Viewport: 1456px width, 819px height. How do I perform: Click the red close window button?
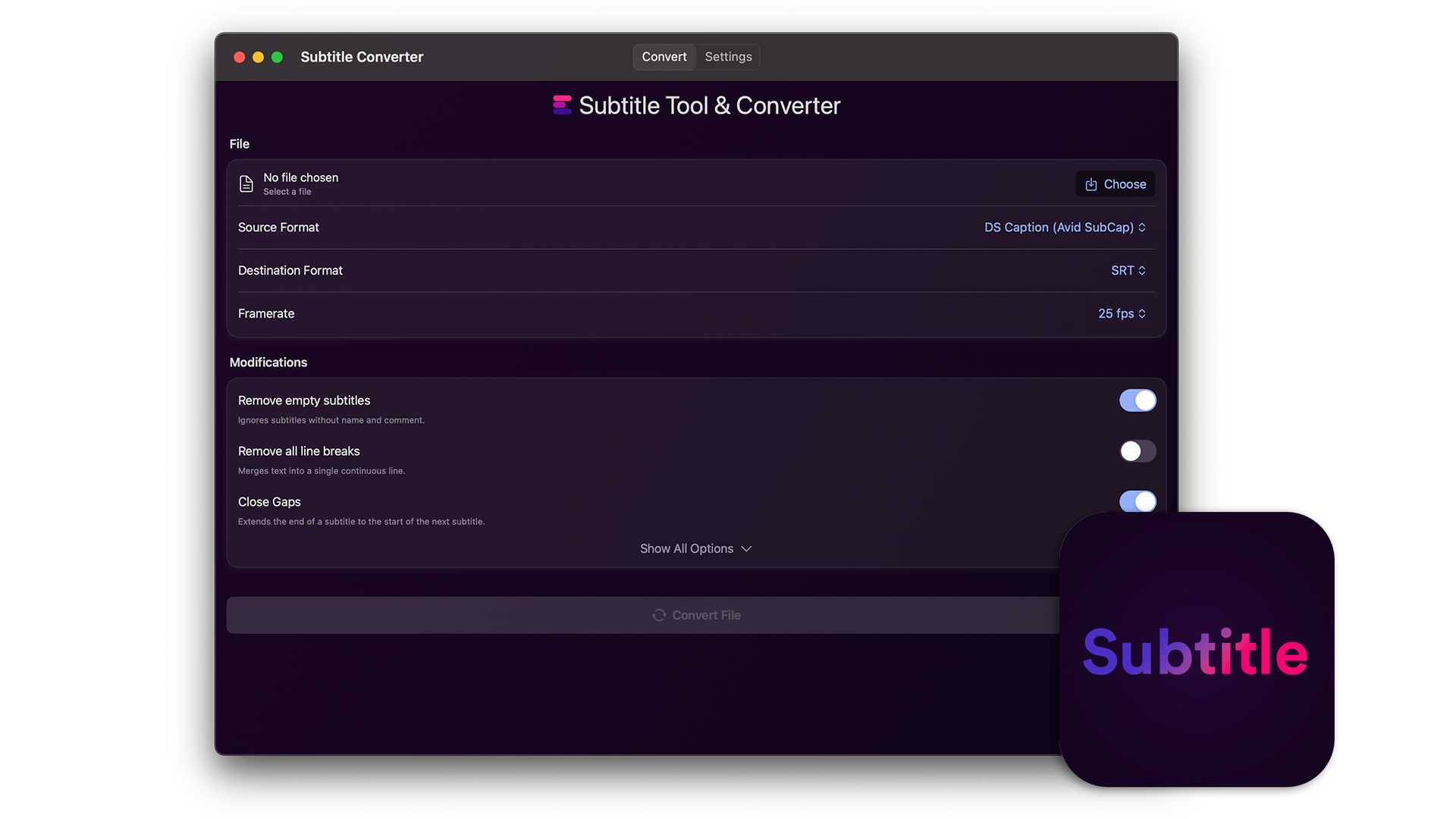[239, 57]
